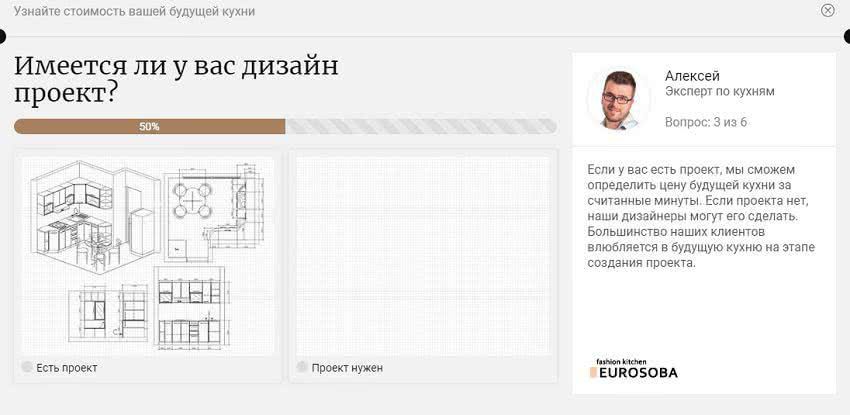Click Алексей's avatar photo
This screenshot has height=415, width=850.
click(x=618, y=99)
